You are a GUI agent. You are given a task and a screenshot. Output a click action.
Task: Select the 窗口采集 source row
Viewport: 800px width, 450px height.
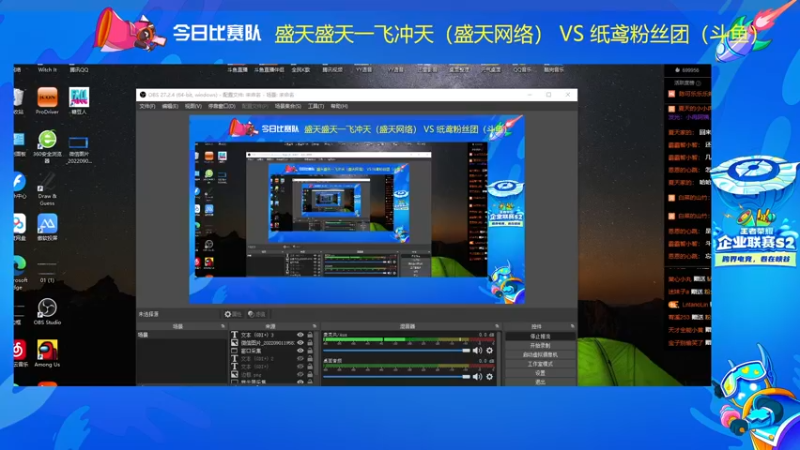click(x=272, y=351)
